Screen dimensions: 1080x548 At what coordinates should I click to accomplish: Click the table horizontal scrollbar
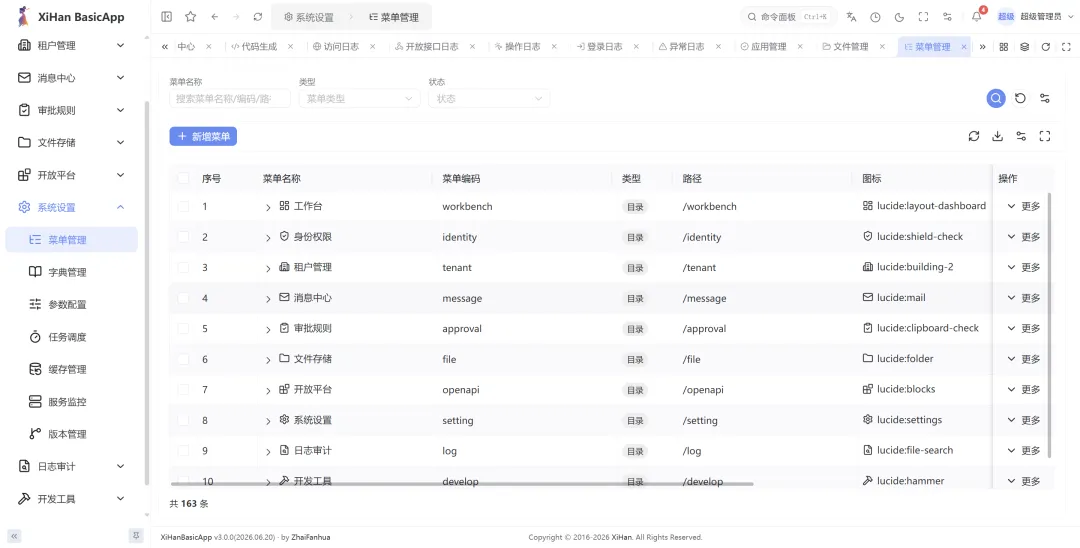(x=461, y=484)
